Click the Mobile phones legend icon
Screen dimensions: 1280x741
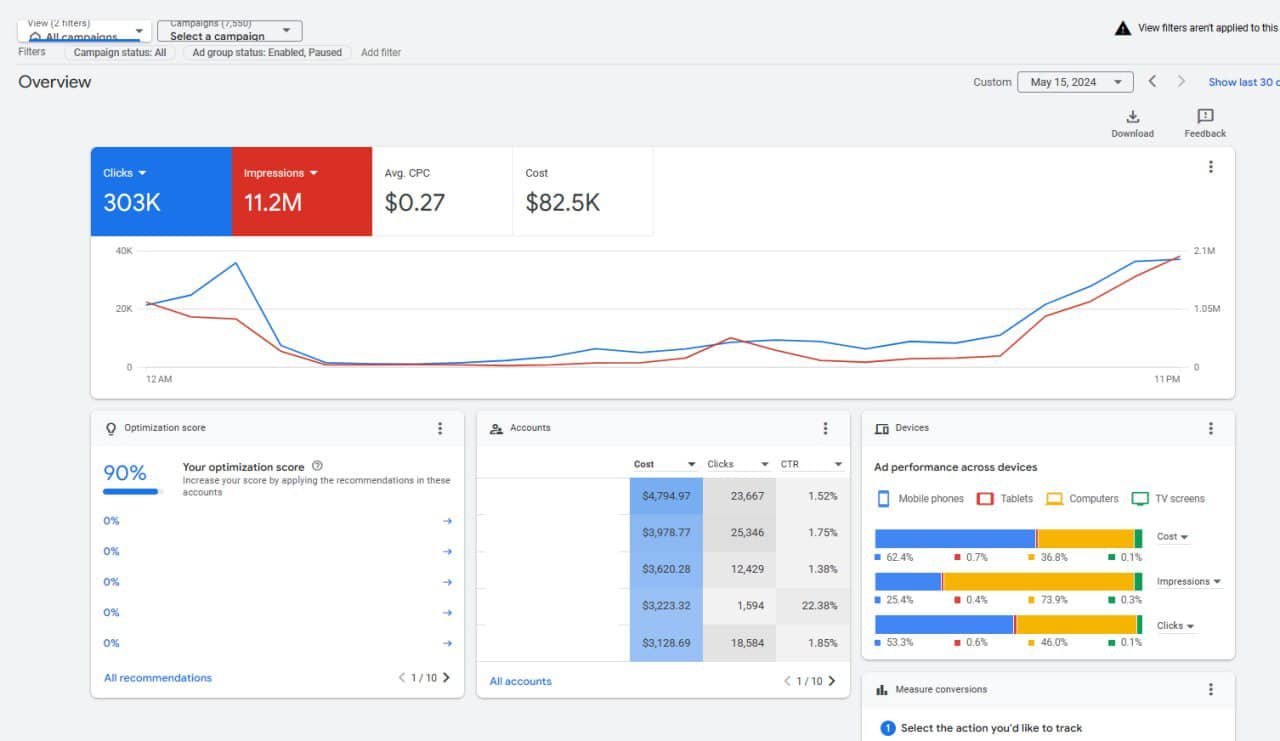(x=883, y=498)
